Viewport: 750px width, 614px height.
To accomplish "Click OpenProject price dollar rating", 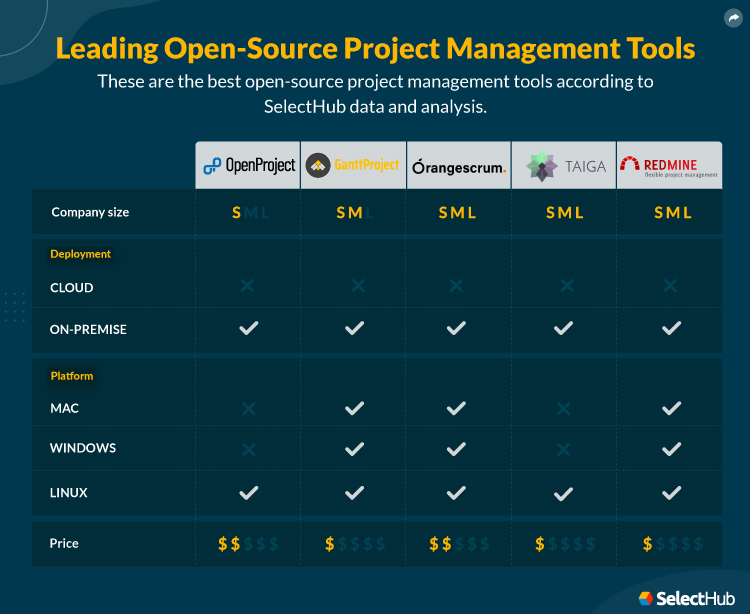I will (248, 544).
